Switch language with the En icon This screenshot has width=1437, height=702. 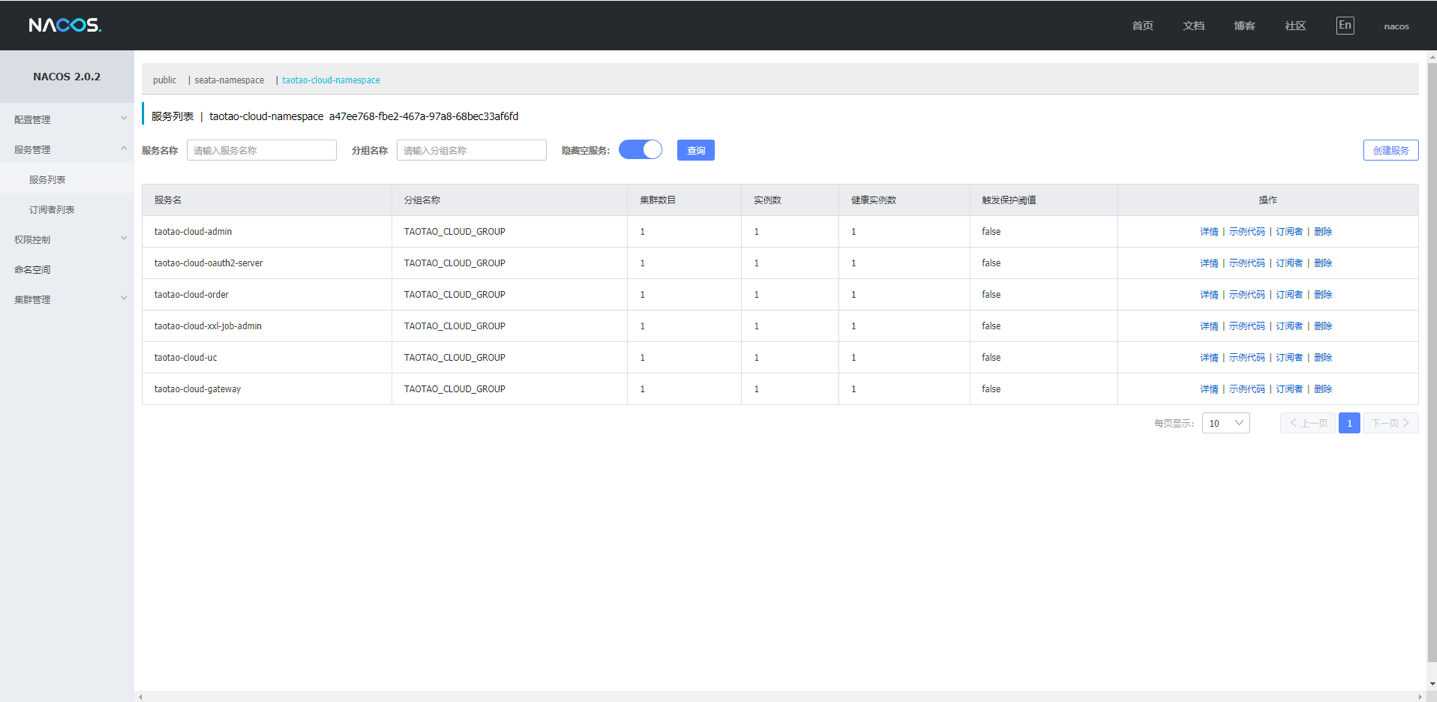[x=1345, y=25]
